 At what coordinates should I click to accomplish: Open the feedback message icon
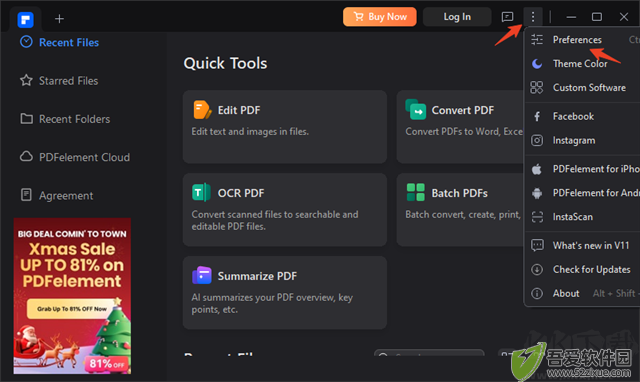tap(507, 17)
